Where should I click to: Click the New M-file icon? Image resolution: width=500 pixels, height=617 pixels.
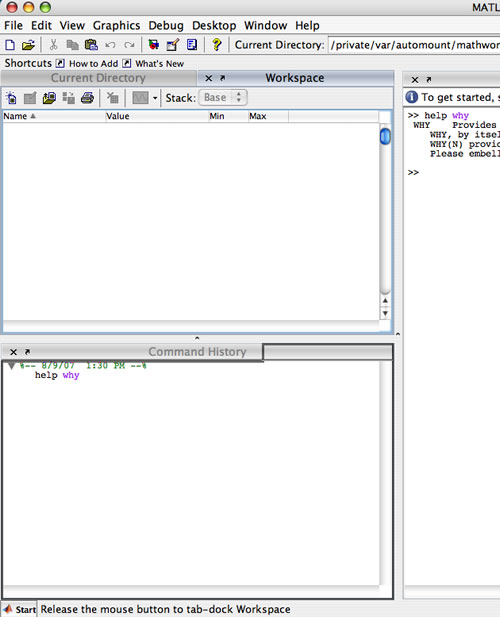[x=10, y=45]
